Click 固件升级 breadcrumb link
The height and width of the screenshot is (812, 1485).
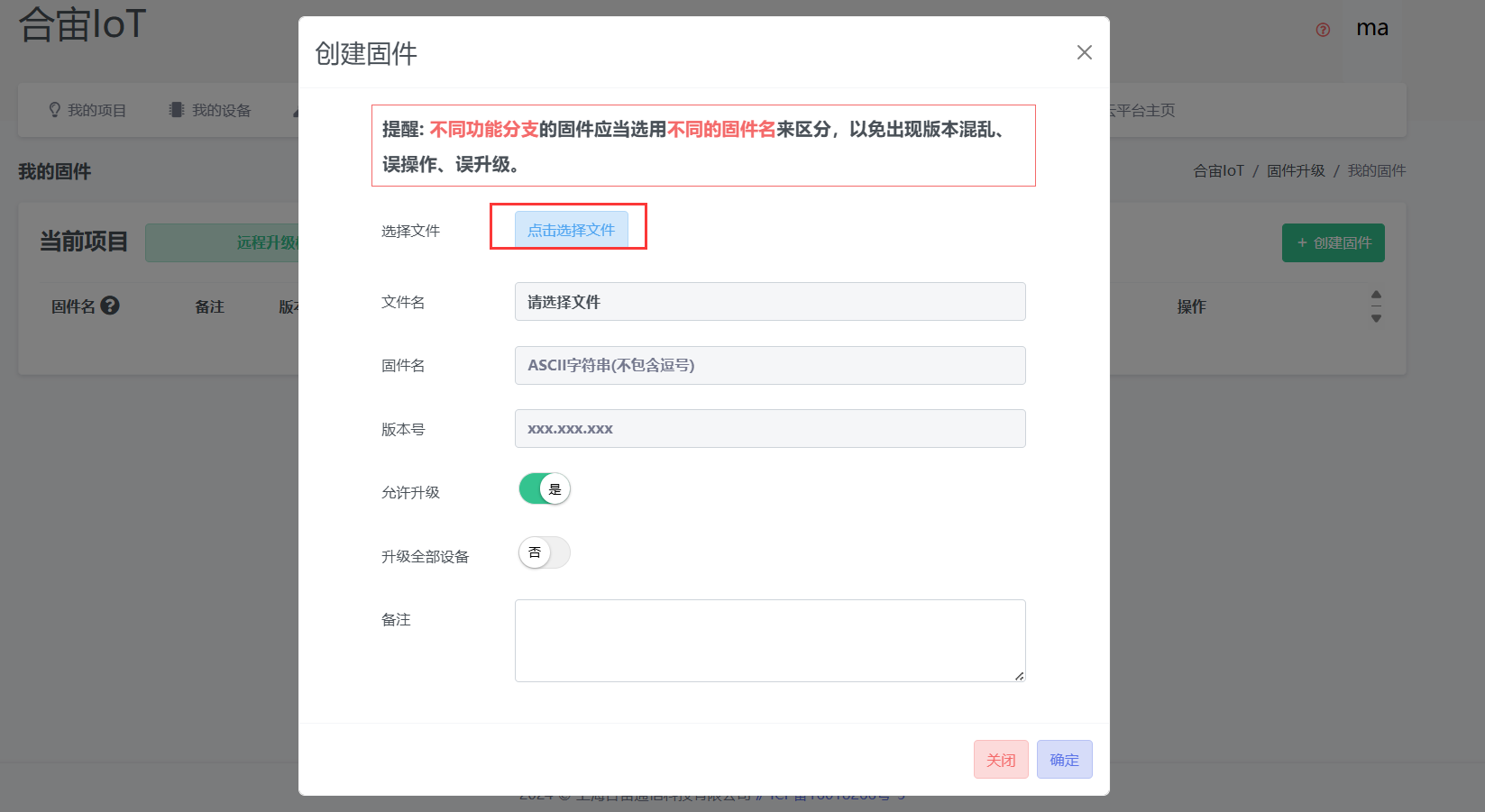(x=1296, y=170)
